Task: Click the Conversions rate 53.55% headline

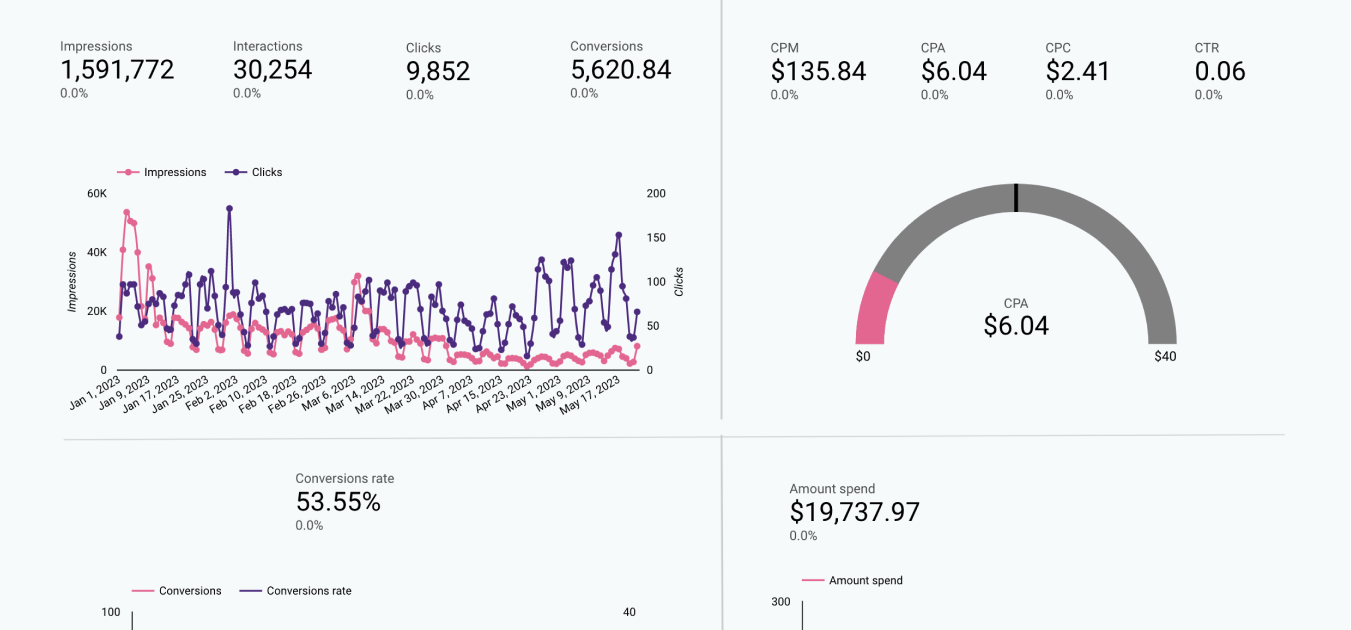Action: [337, 501]
